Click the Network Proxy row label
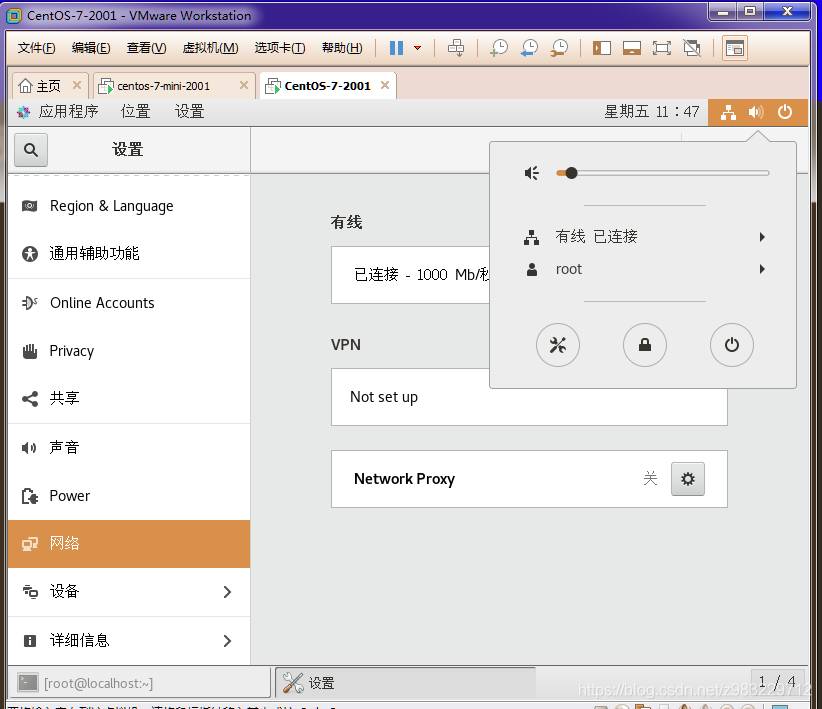This screenshot has height=709, width=822. click(x=404, y=479)
